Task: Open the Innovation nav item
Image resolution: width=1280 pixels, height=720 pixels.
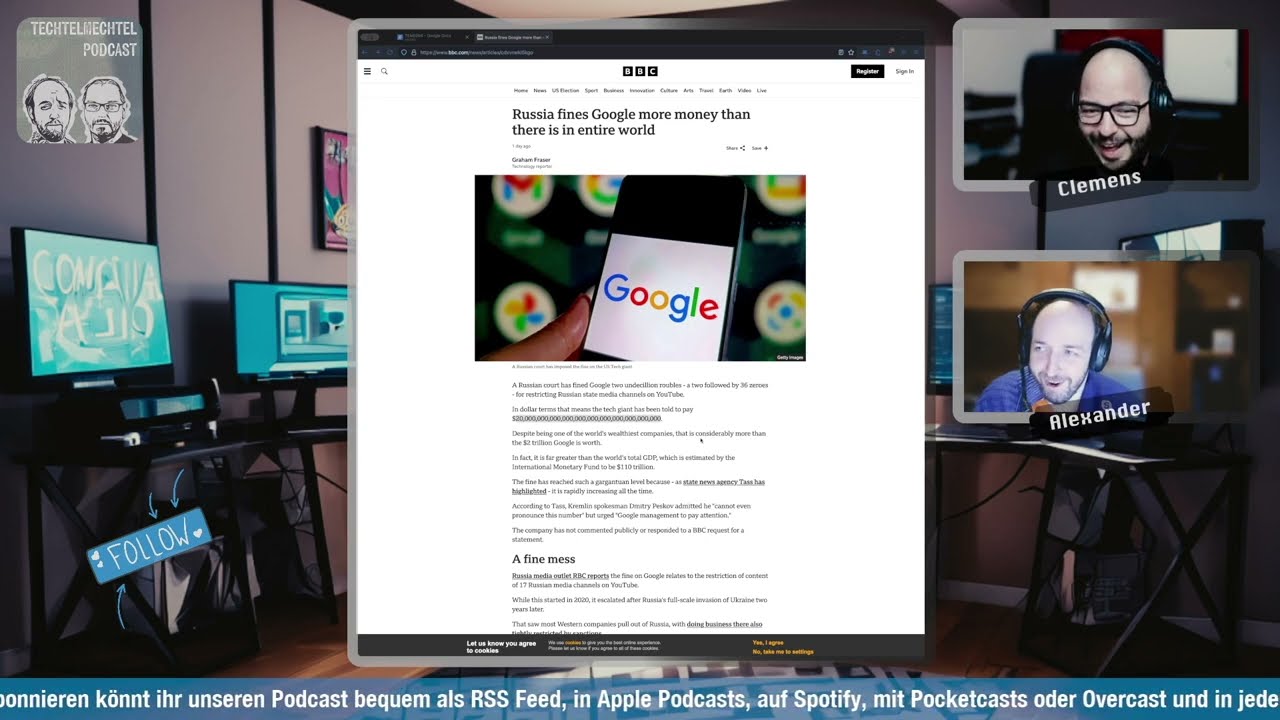Action: coord(642,91)
